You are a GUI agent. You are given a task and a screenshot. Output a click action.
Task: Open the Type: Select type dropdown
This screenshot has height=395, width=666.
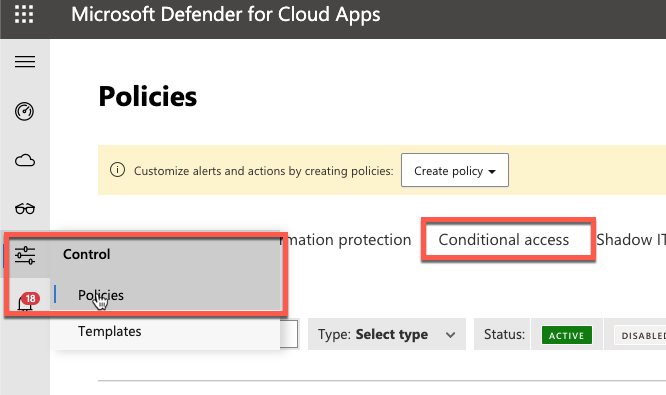pyautogui.click(x=387, y=334)
